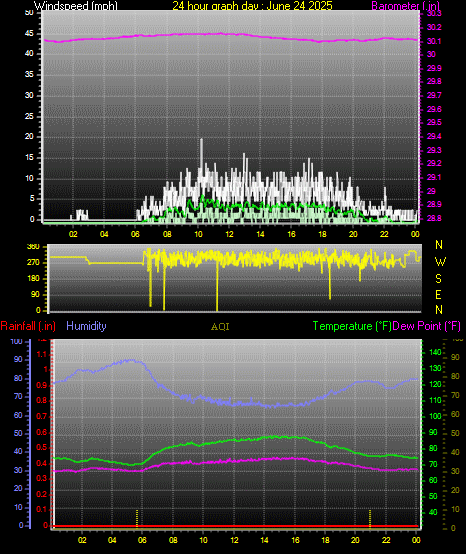The height and width of the screenshot is (554, 466).
Task: Click the S compass direction label
Action: [x=438, y=279]
